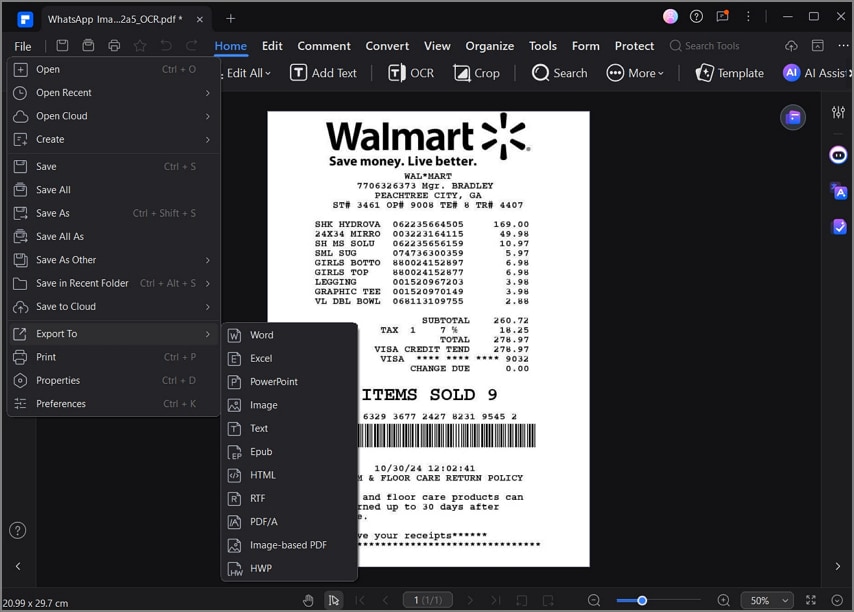Click the Add Text tool
Image resolution: width=854 pixels, height=612 pixels.
pyautogui.click(x=323, y=73)
